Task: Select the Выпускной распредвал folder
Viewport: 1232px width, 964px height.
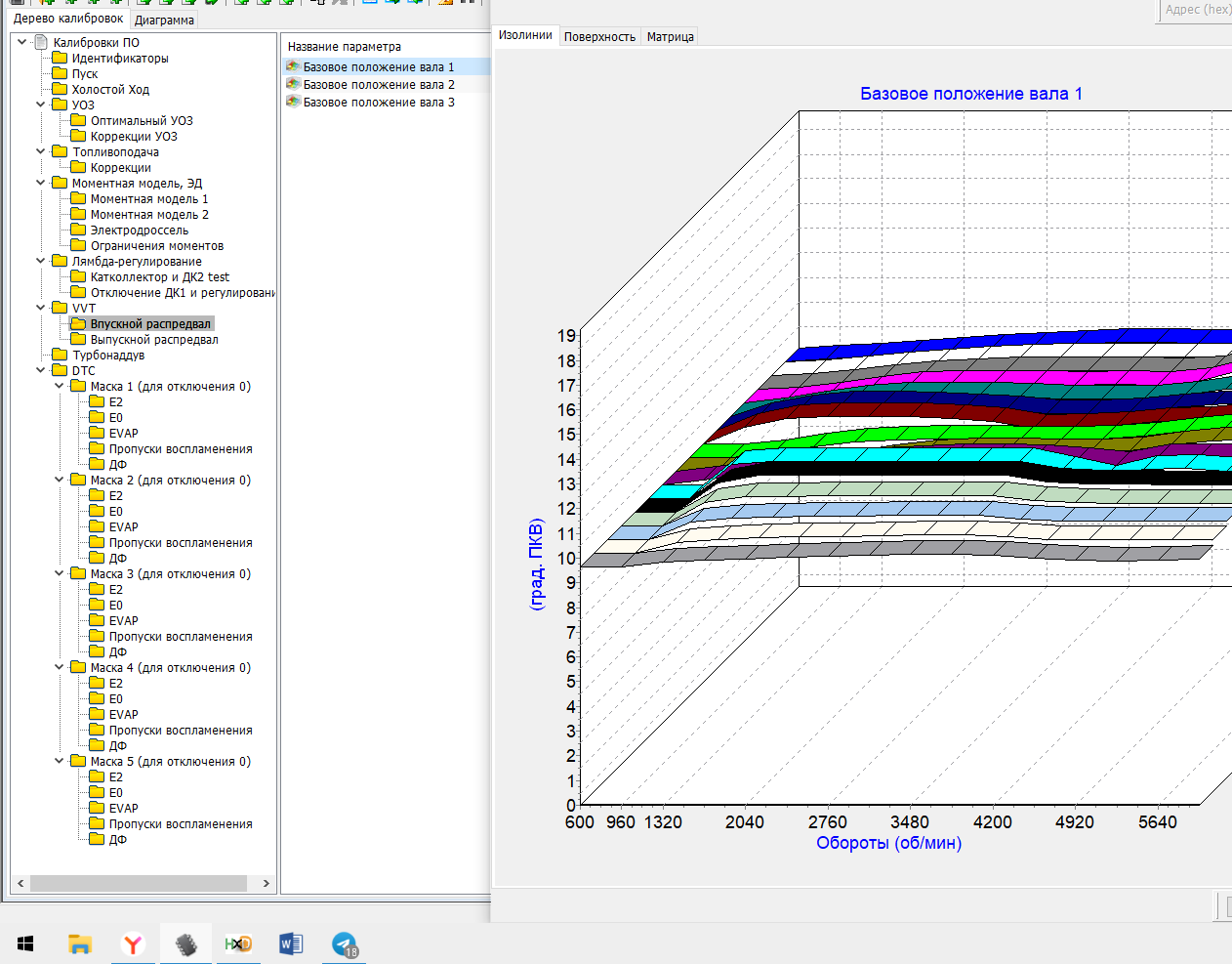Action: point(153,340)
